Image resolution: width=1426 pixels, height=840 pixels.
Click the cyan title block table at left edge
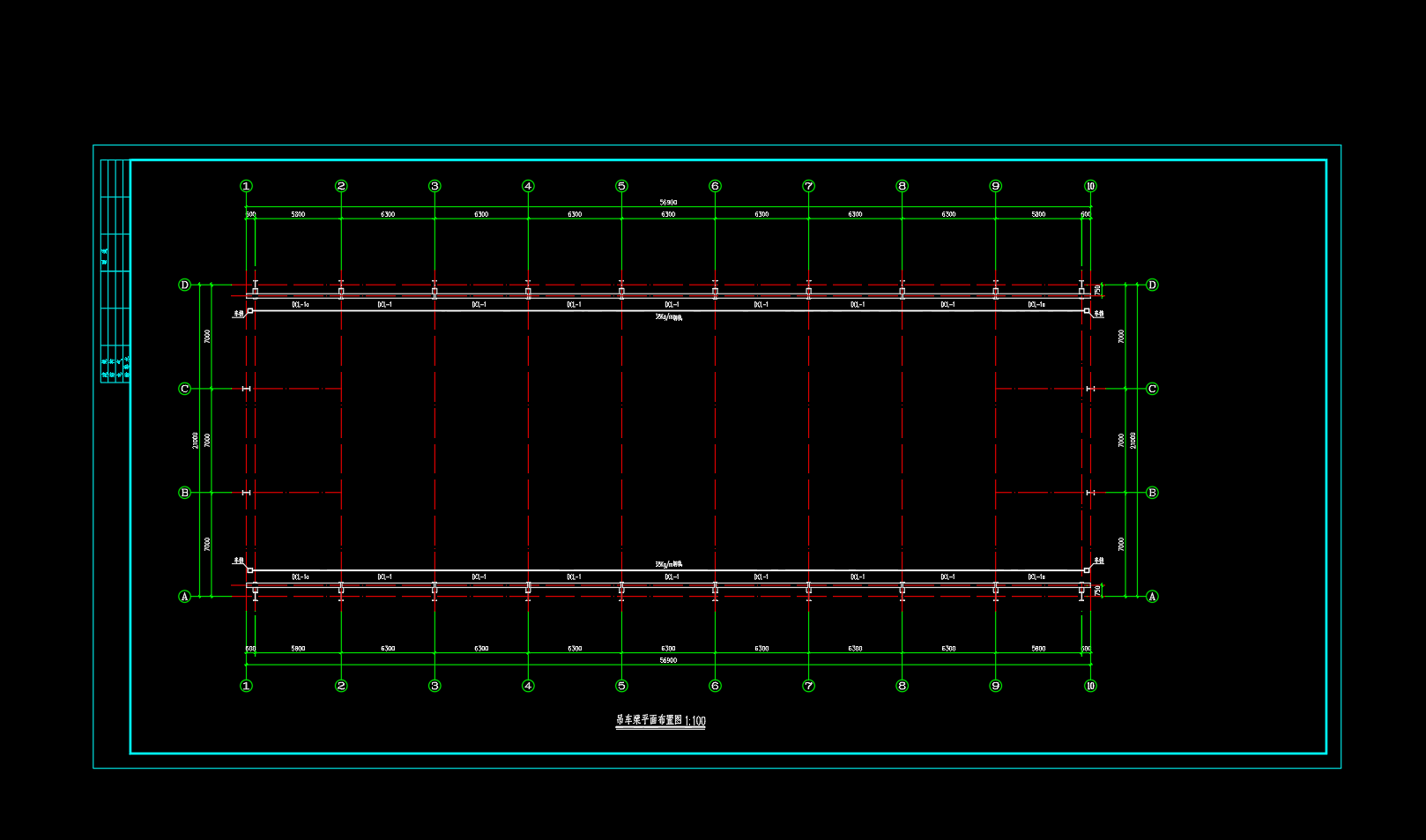click(x=115, y=271)
